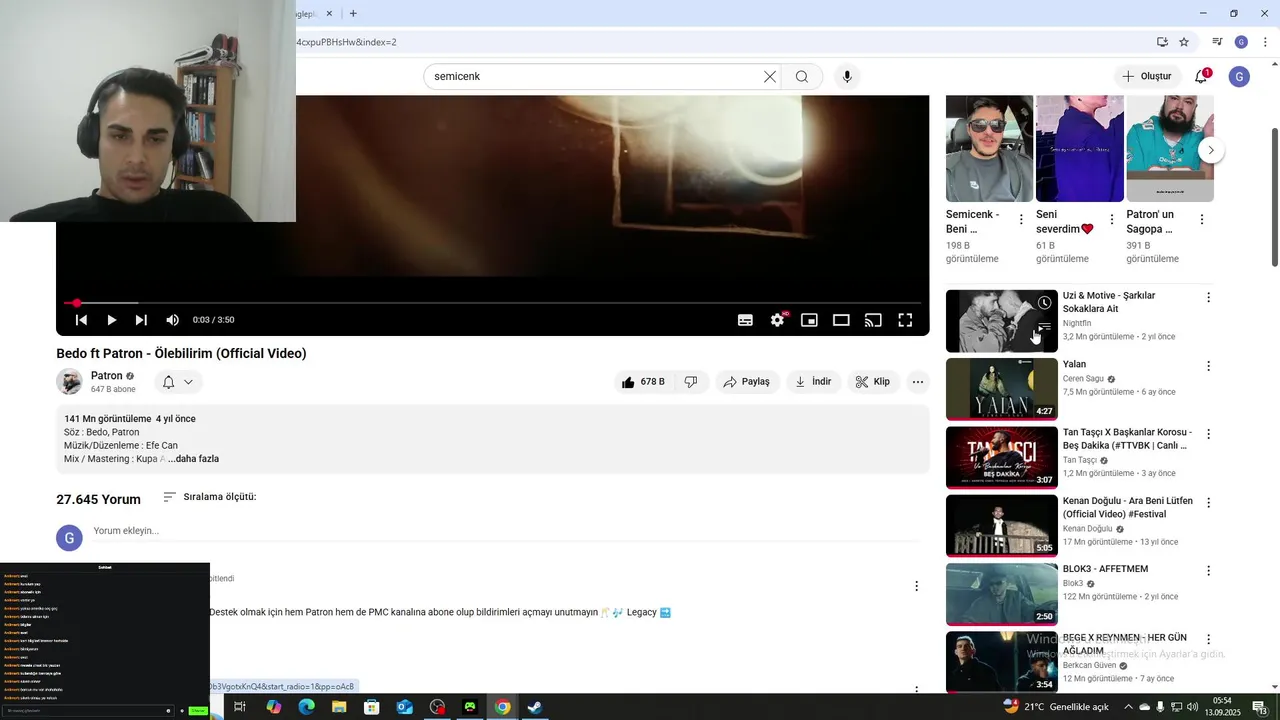Open the Patron channel name link

pyautogui.click(x=107, y=376)
